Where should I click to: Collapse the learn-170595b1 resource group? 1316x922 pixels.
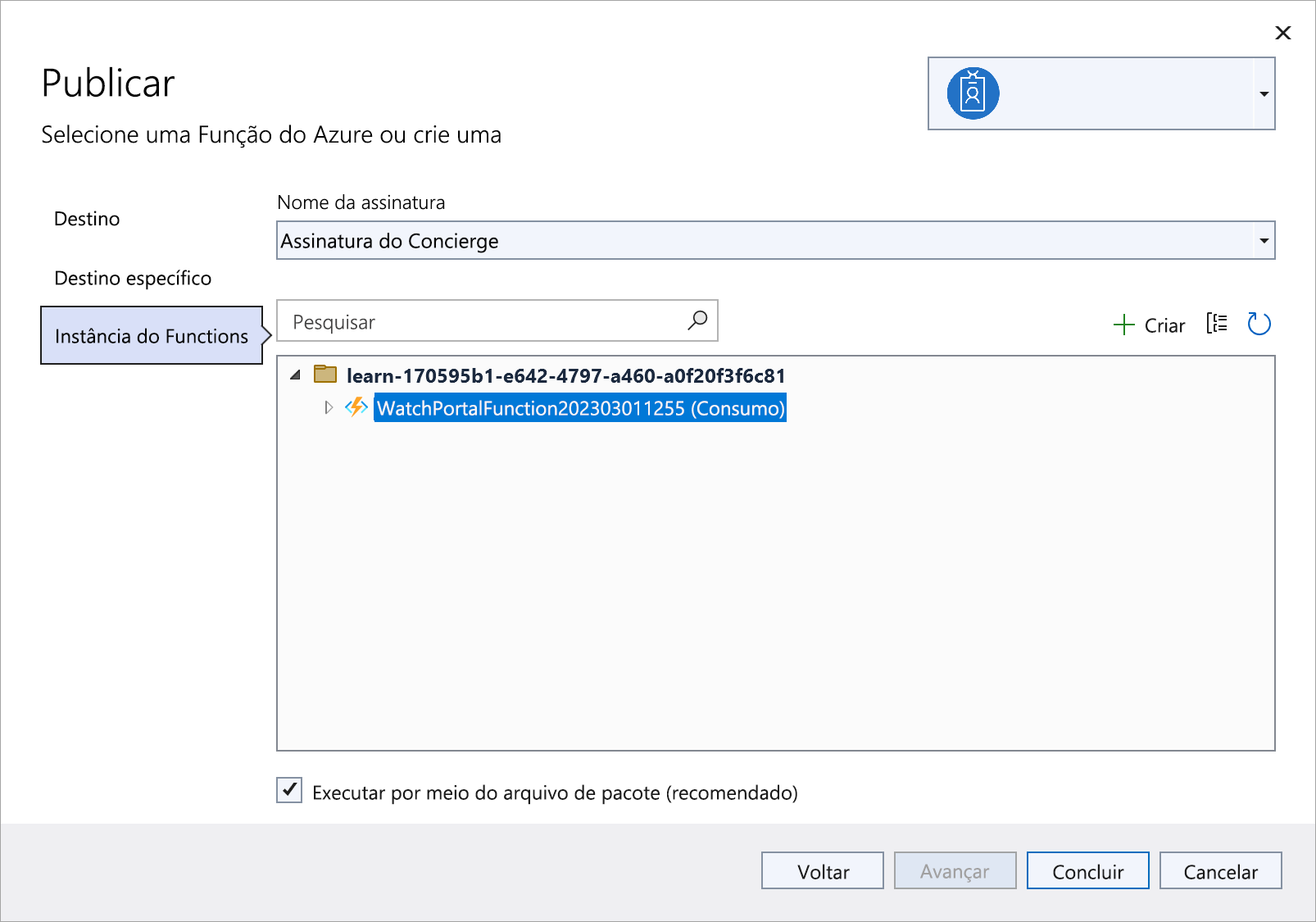point(296,375)
